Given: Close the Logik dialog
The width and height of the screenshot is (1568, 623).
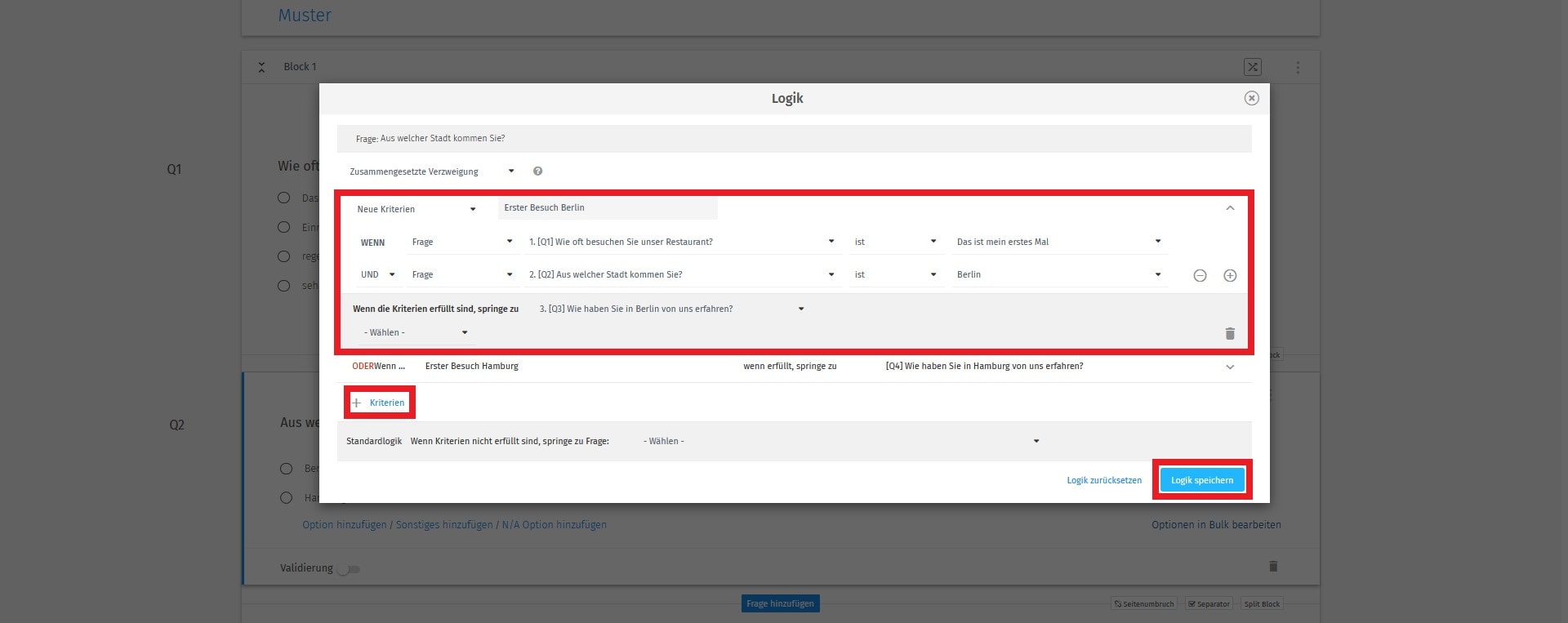Looking at the screenshot, I should point(1251,98).
